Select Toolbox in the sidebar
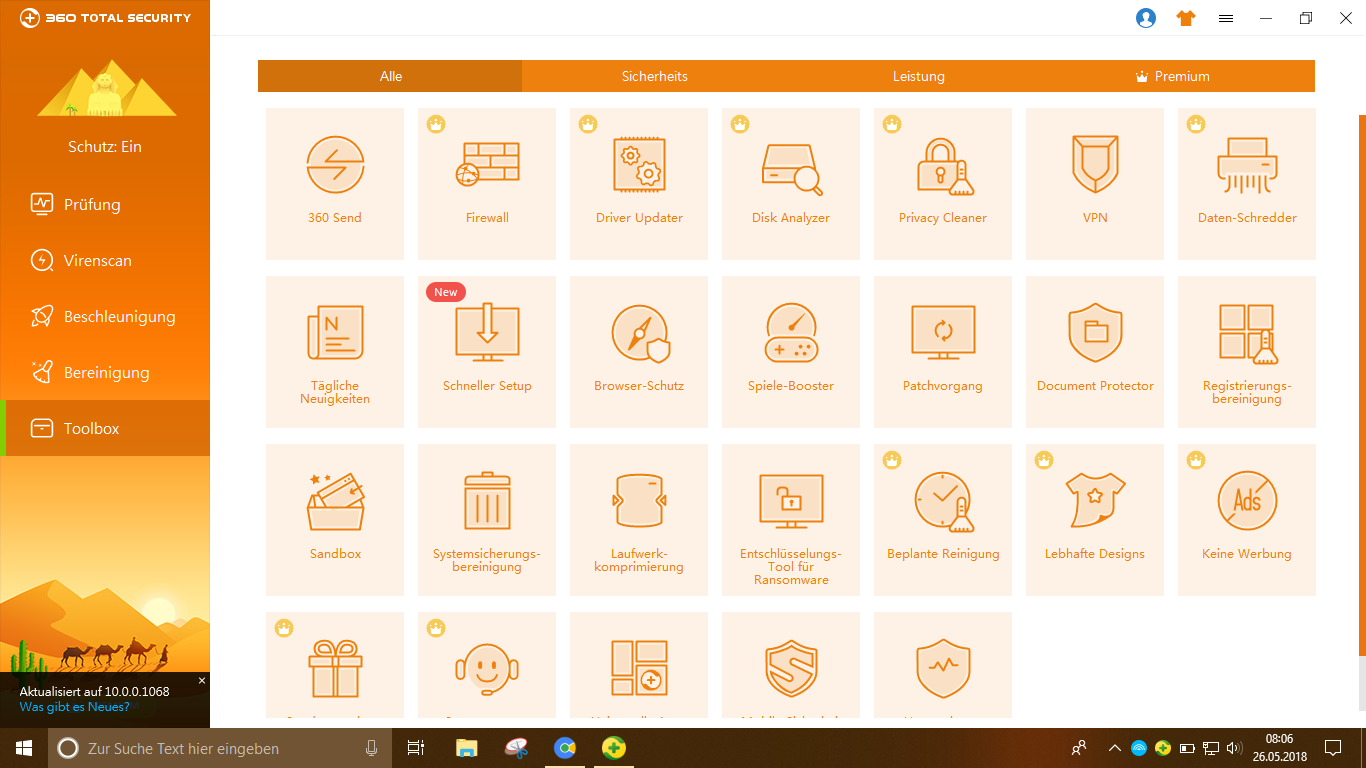 click(x=105, y=428)
